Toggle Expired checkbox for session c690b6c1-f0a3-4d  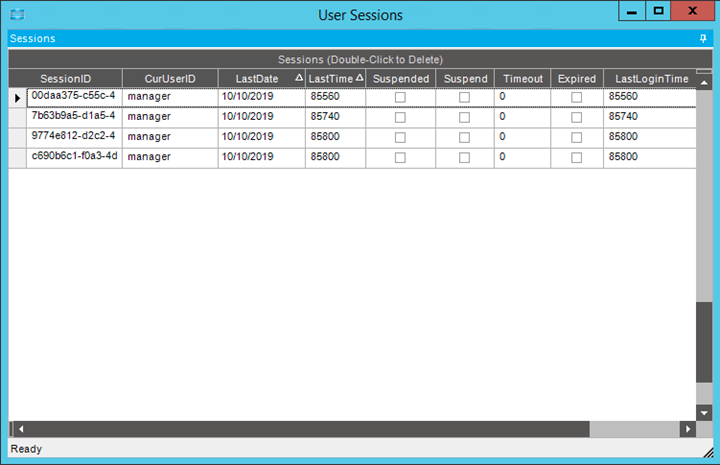point(576,158)
